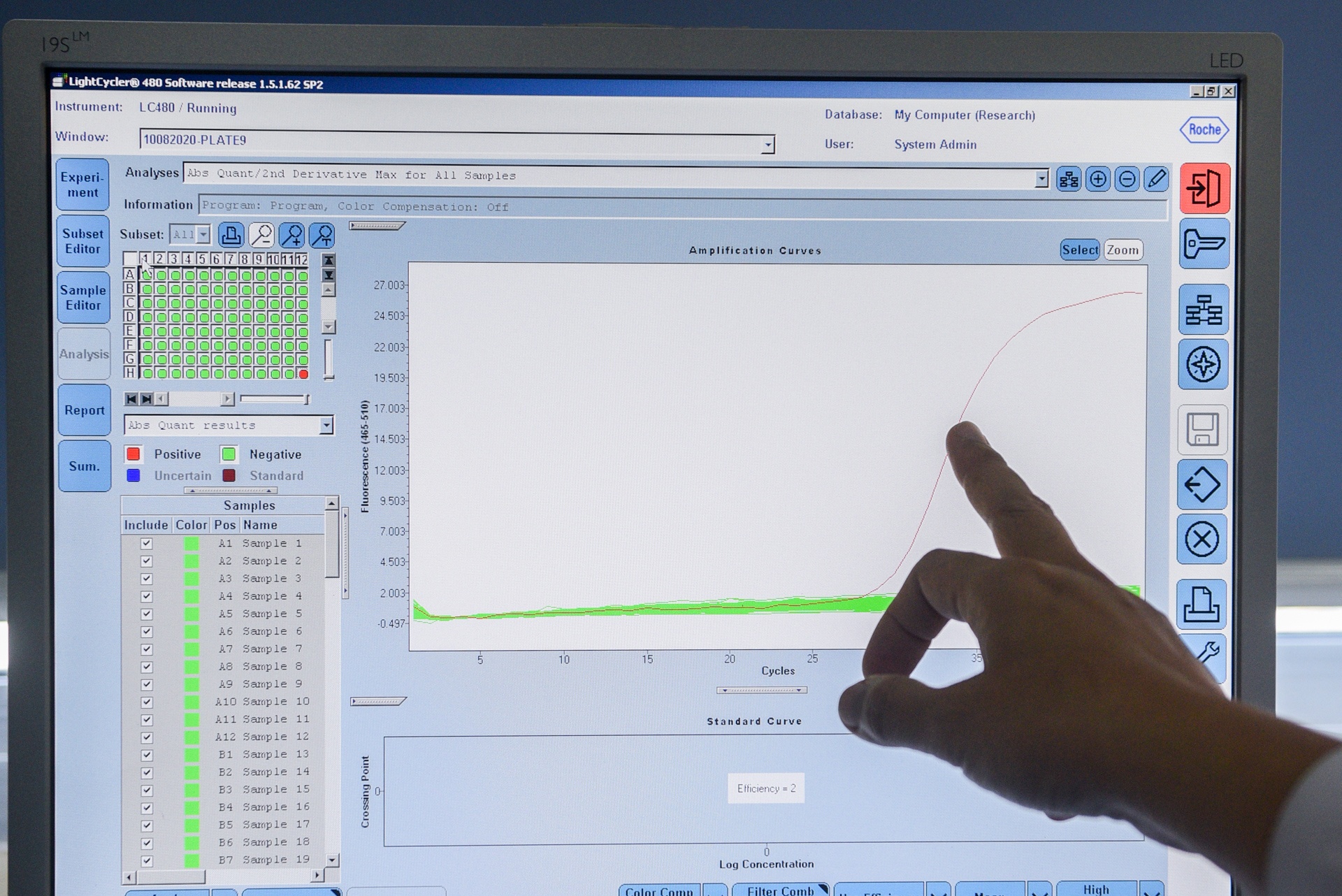Open the Report tab
1342x896 pixels.
84,410
